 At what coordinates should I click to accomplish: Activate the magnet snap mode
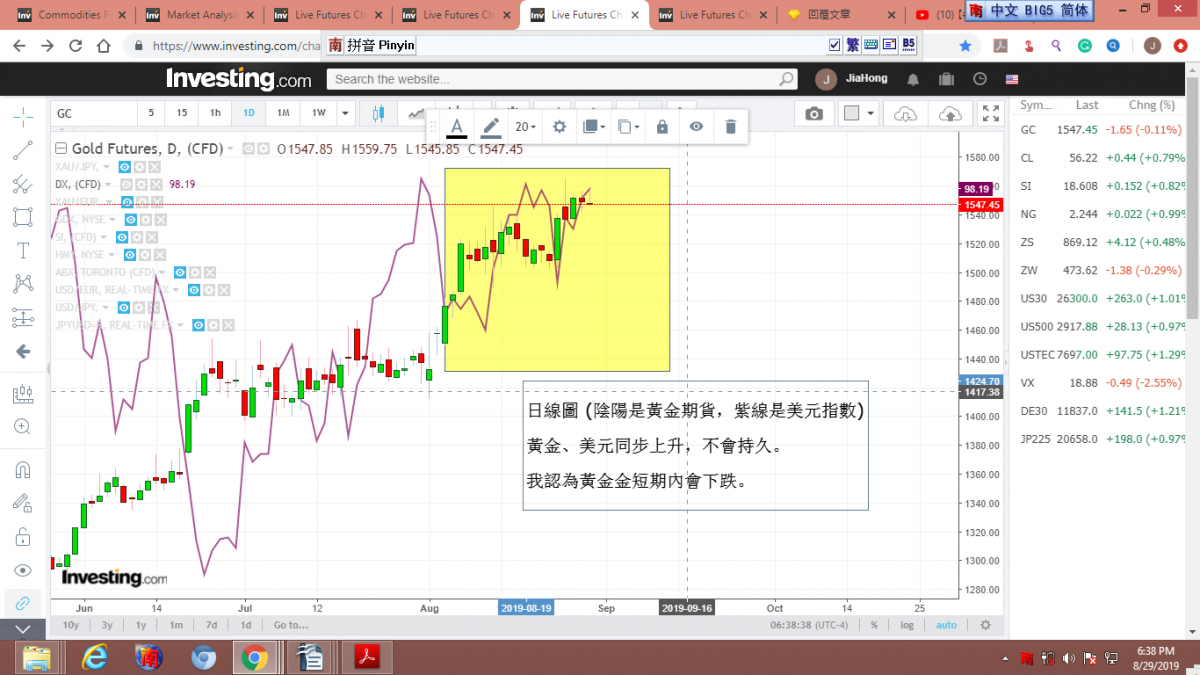pyautogui.click(x=22, y=469)
